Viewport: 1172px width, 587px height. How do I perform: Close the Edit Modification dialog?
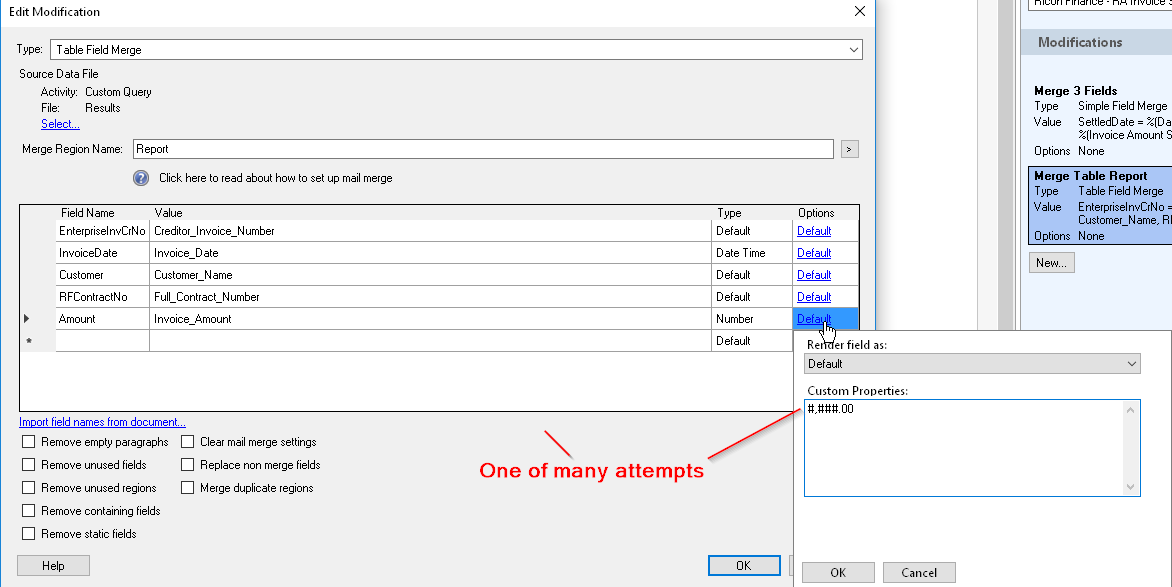[x=859, y=12]
